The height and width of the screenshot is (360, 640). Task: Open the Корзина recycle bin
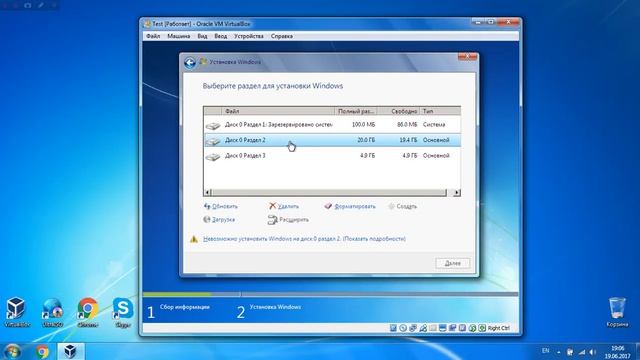(x=617, y=312)
